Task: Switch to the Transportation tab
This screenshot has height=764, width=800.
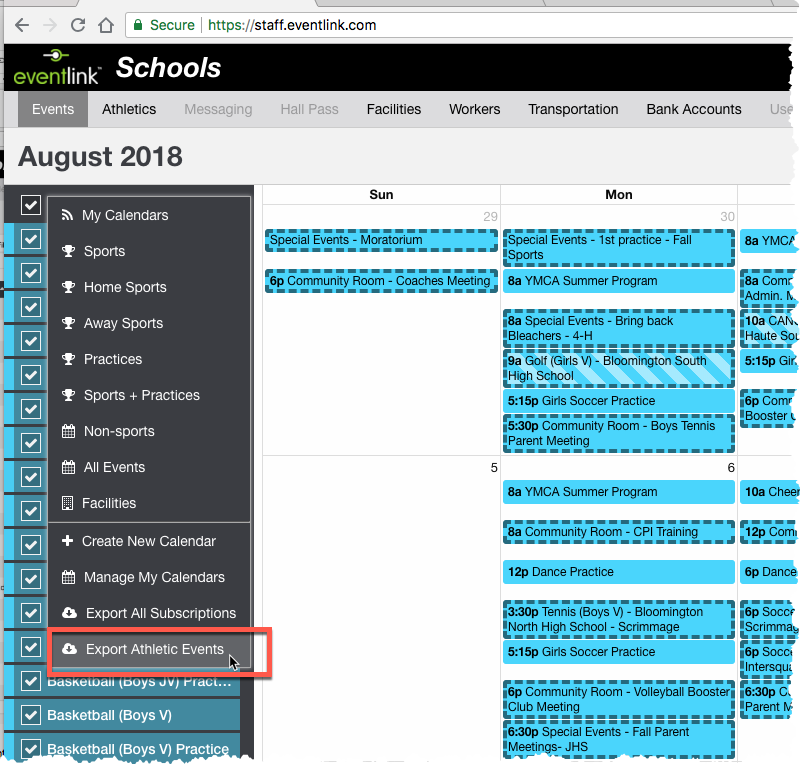Action: (x=573, y=109)
